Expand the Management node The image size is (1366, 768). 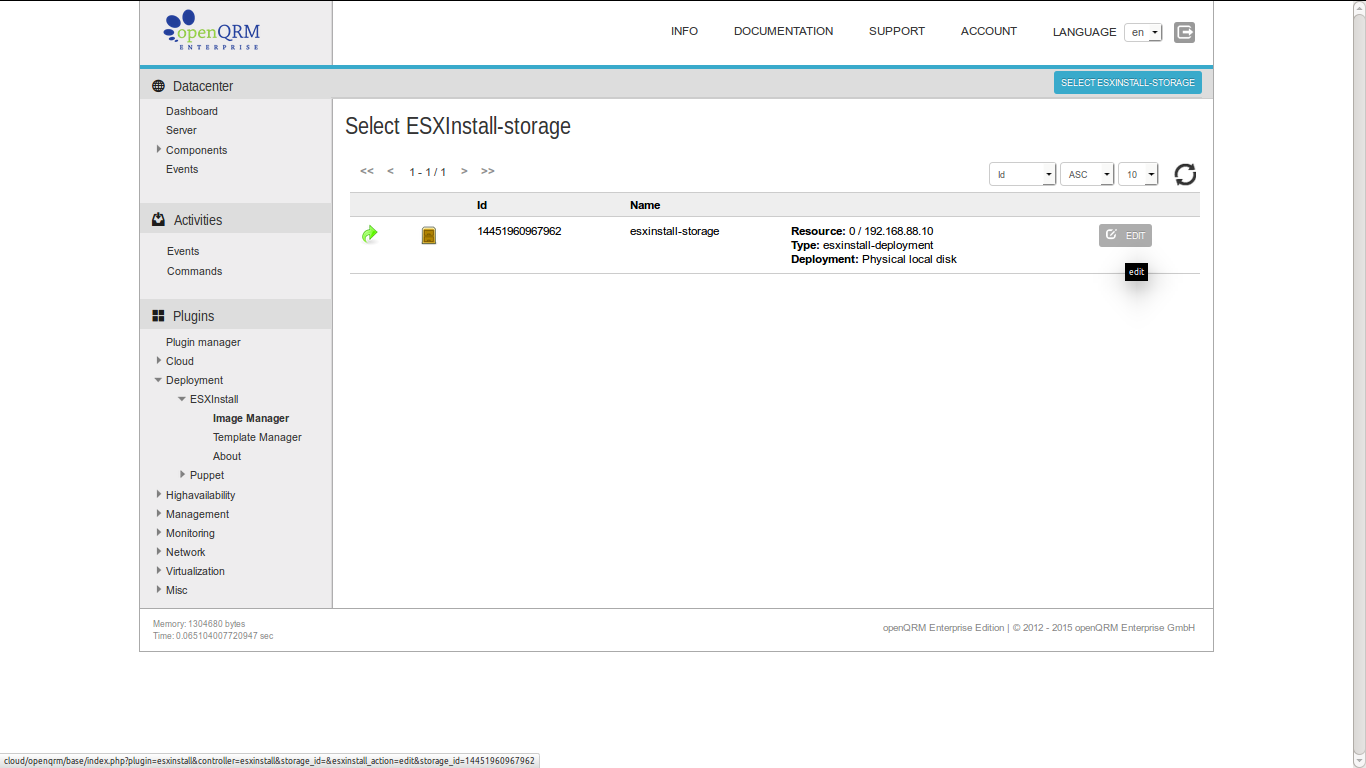pyautogui.click(x=159, y=513)
